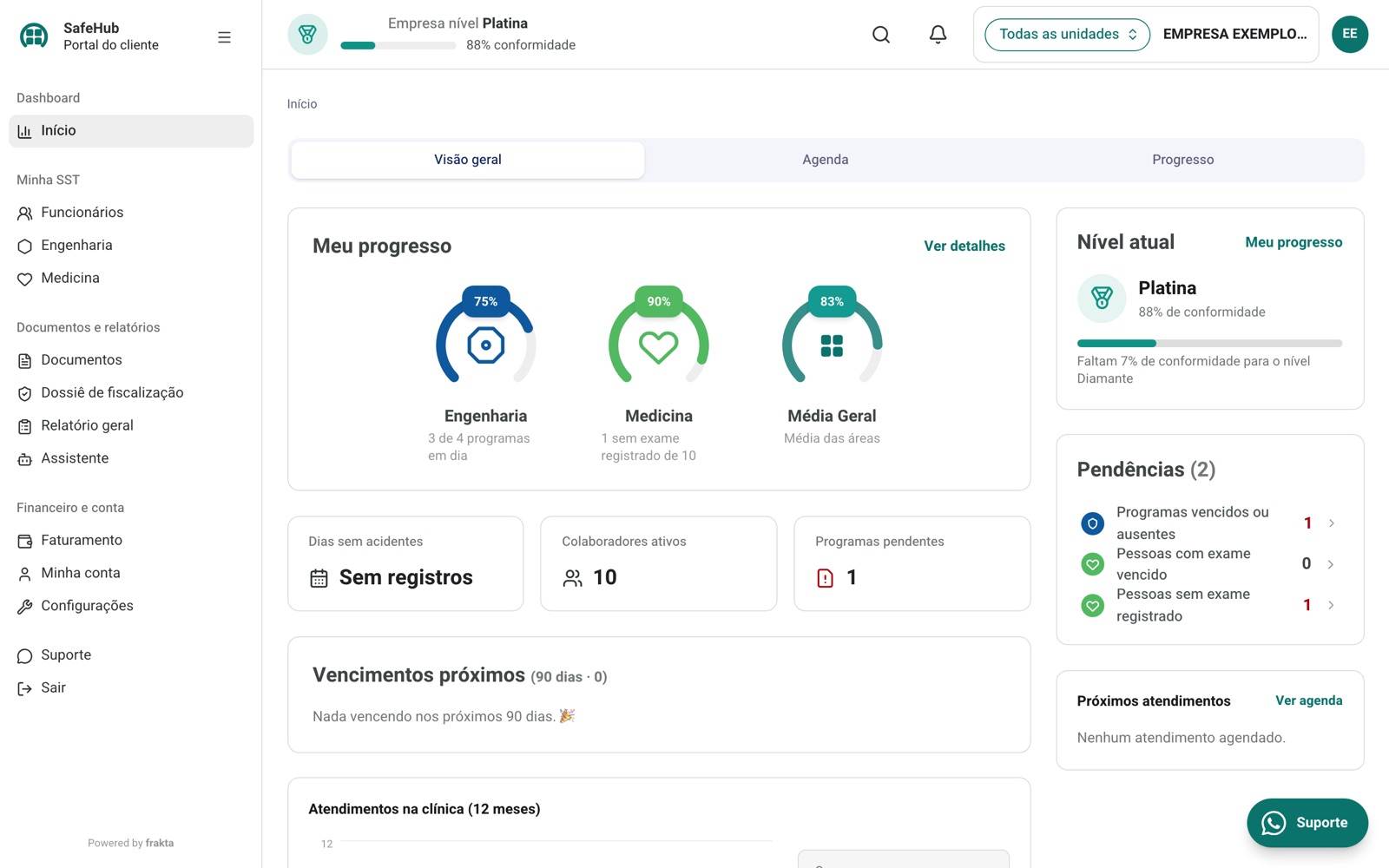The image size is (1389, 868).
Task: Click green heart icon beside Pessoas sem exame registrado
Action: coord(1092,605)
